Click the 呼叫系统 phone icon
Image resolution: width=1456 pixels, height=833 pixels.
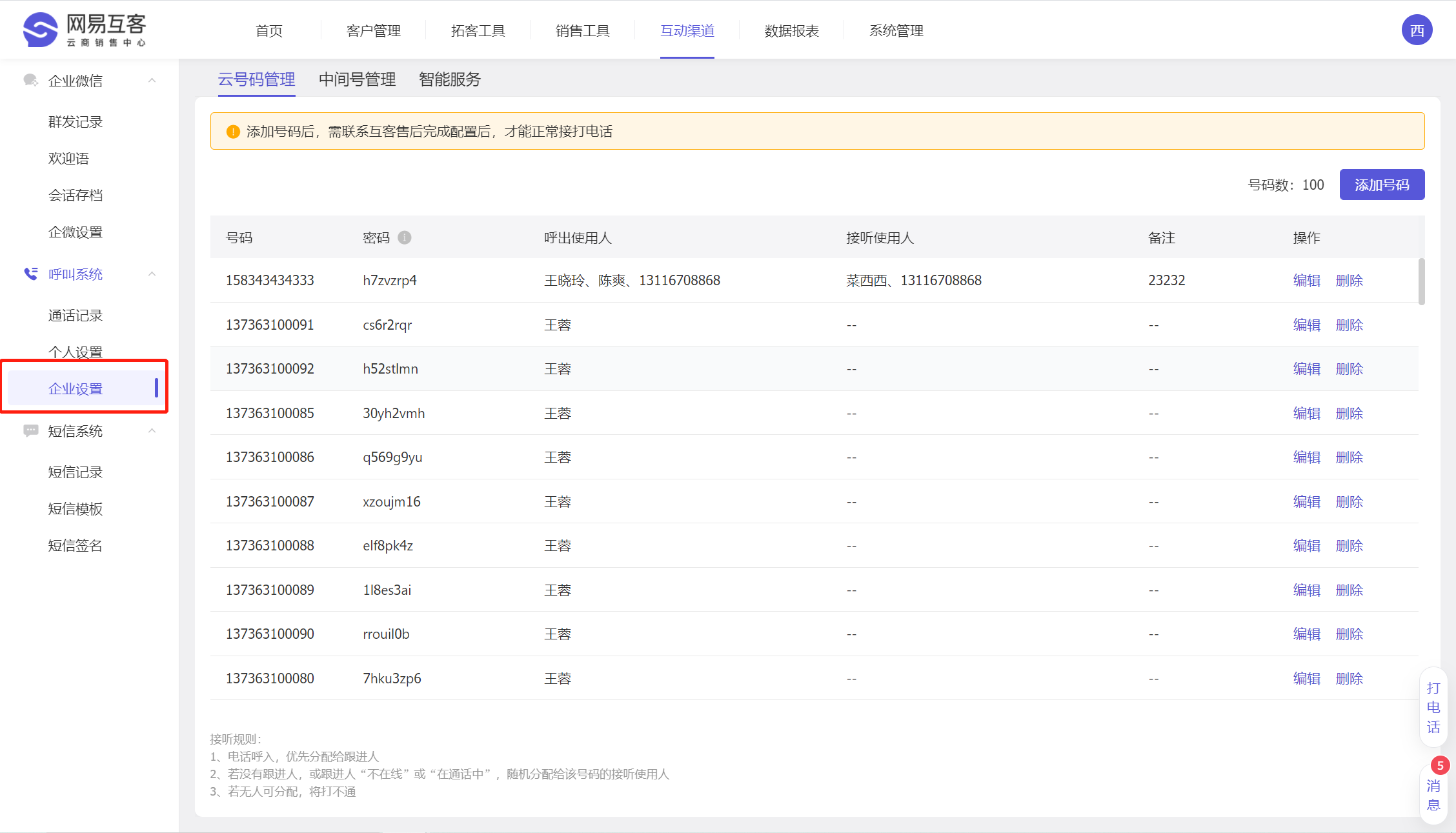coord(30,274)
